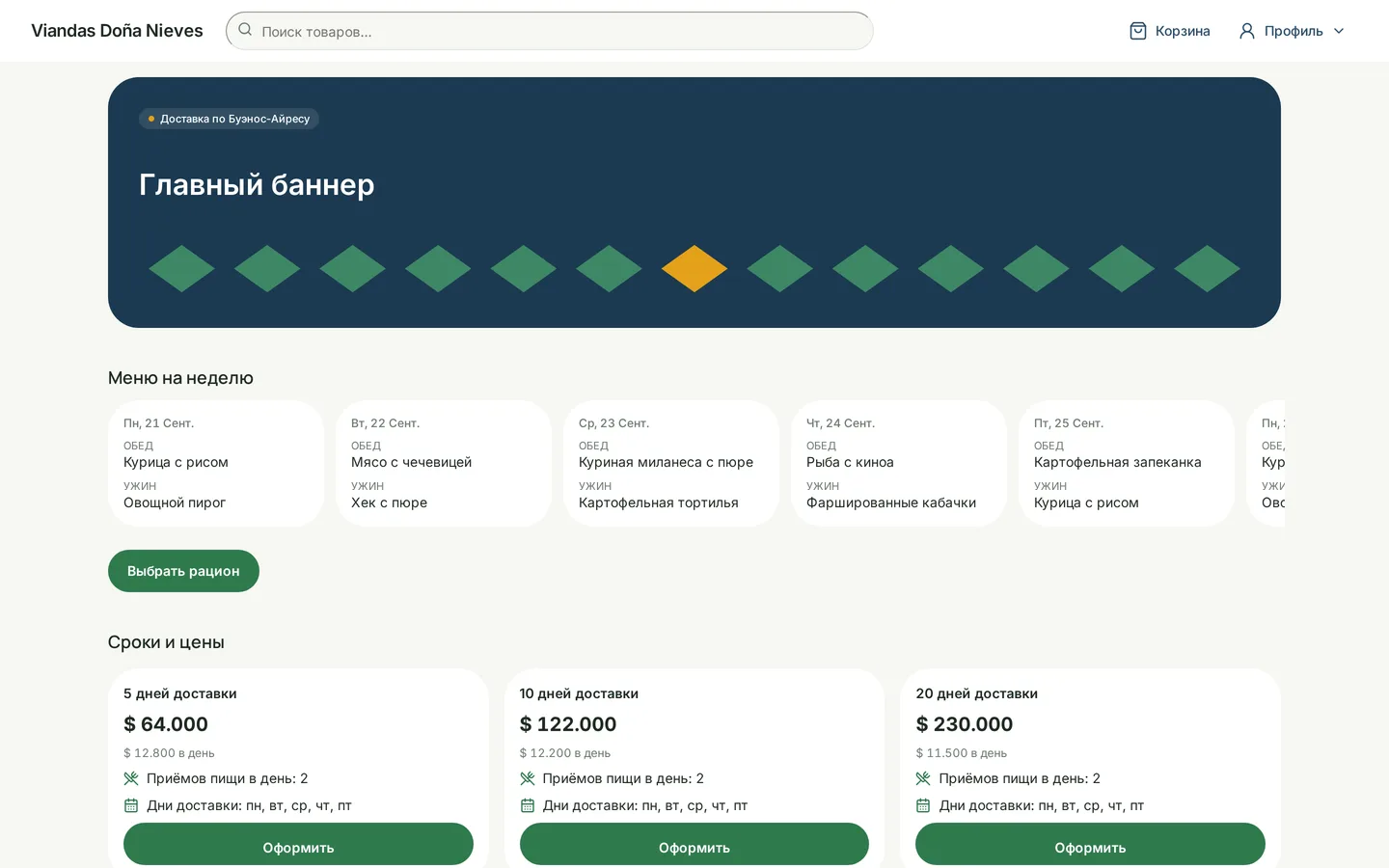
Task: Click the Картофельная тортилья dish
Action: pos(659,502)
